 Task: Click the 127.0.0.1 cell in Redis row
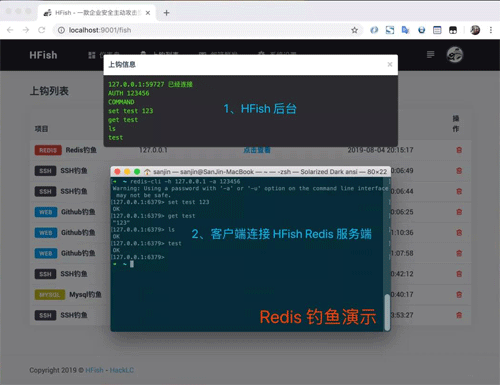153,150
